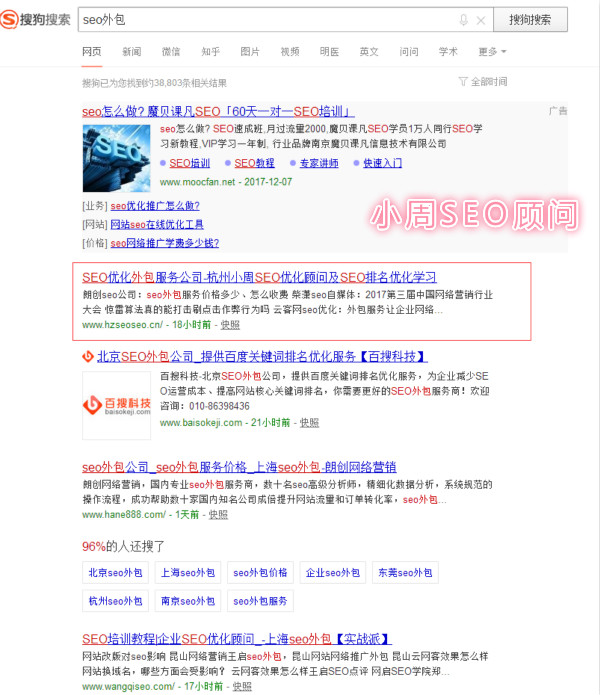
Task: Select related search 企业seo外包
Action: pyautogui.click(x=333, y=573)
